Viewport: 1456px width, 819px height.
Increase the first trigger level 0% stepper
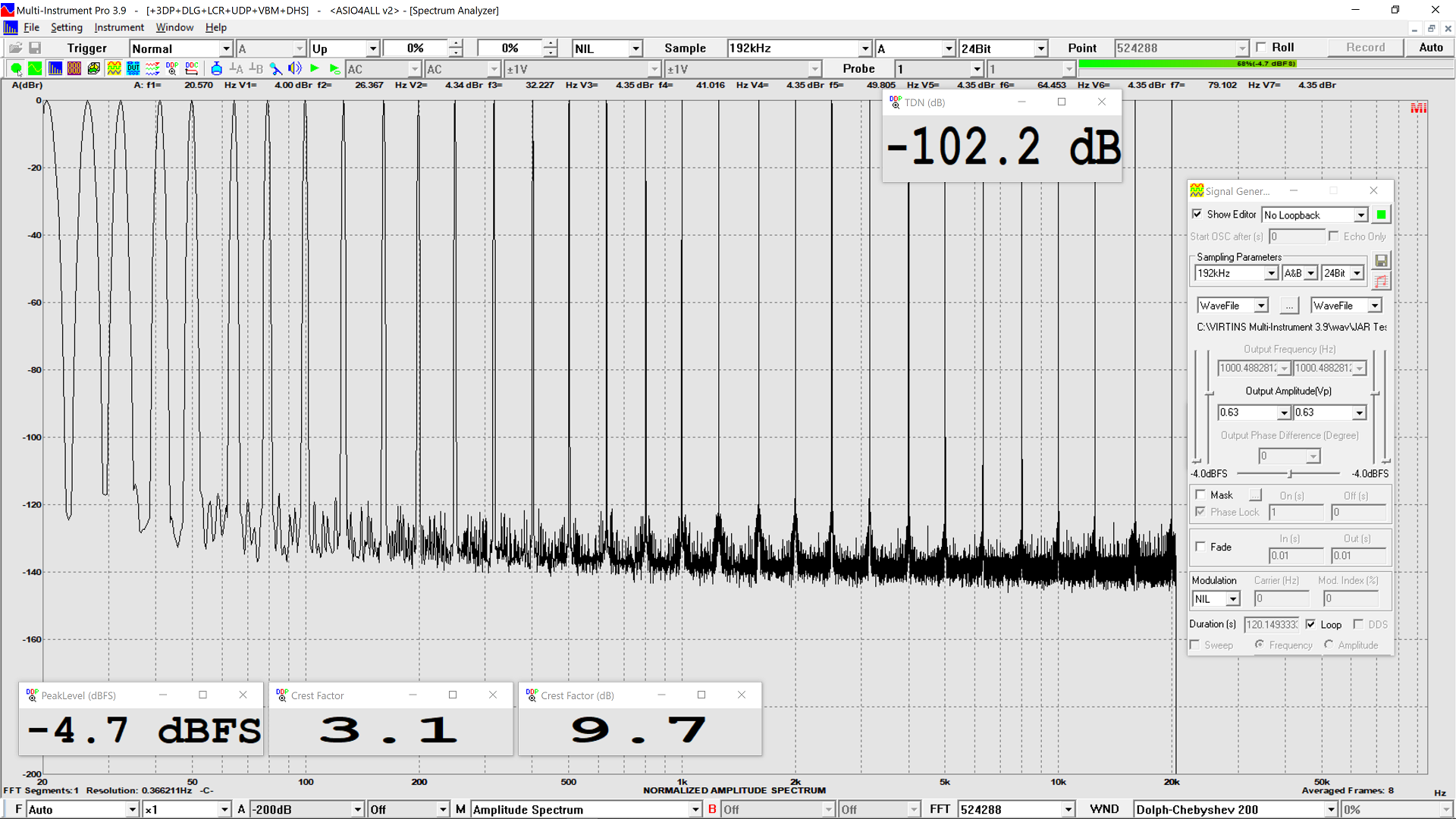click(455, 43)
